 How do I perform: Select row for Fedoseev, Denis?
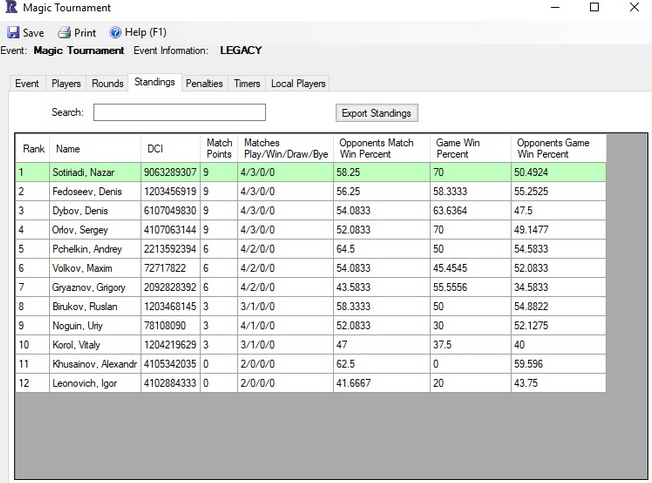click(x=94, y=192)
